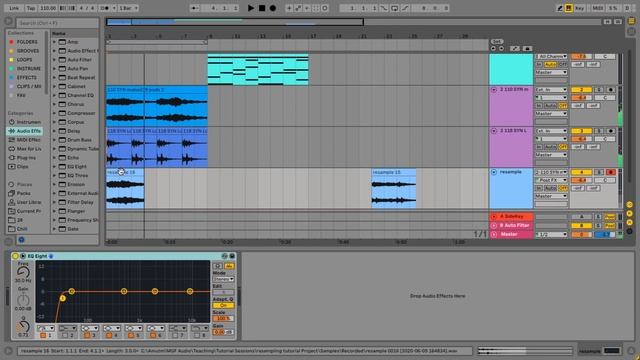The image size is (640, 360).
Task: Toggle EQ Eight Adapt. Q On button
Action: coord(223,305)
